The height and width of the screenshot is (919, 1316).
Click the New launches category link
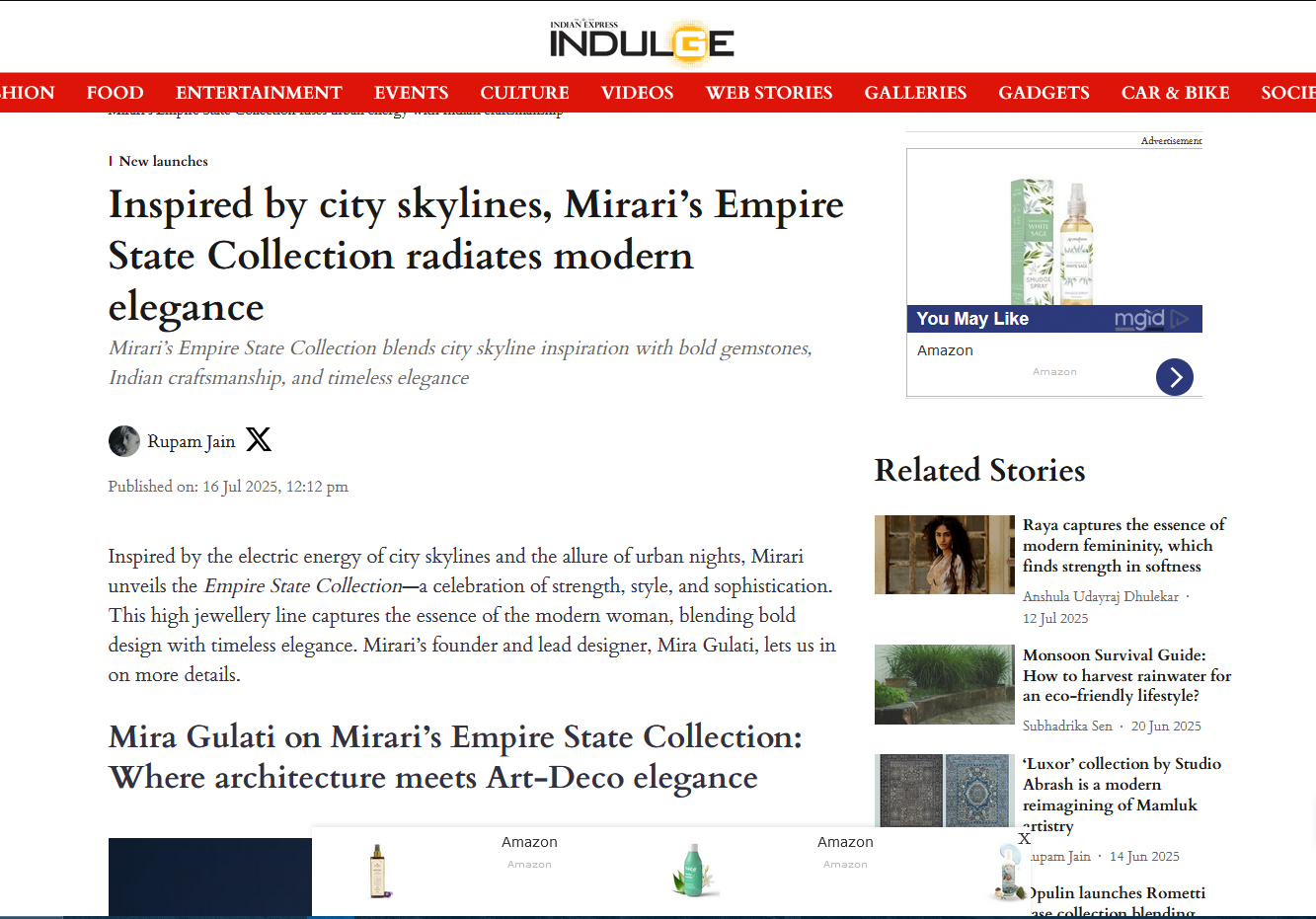tap(164, 161)
